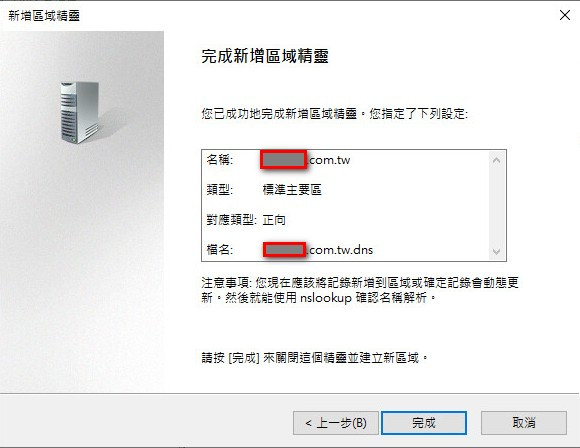The height and width of the screenshot is (448, 580).
Task: Click the nslookup word in the note
Action: click(x=326, y=298)
